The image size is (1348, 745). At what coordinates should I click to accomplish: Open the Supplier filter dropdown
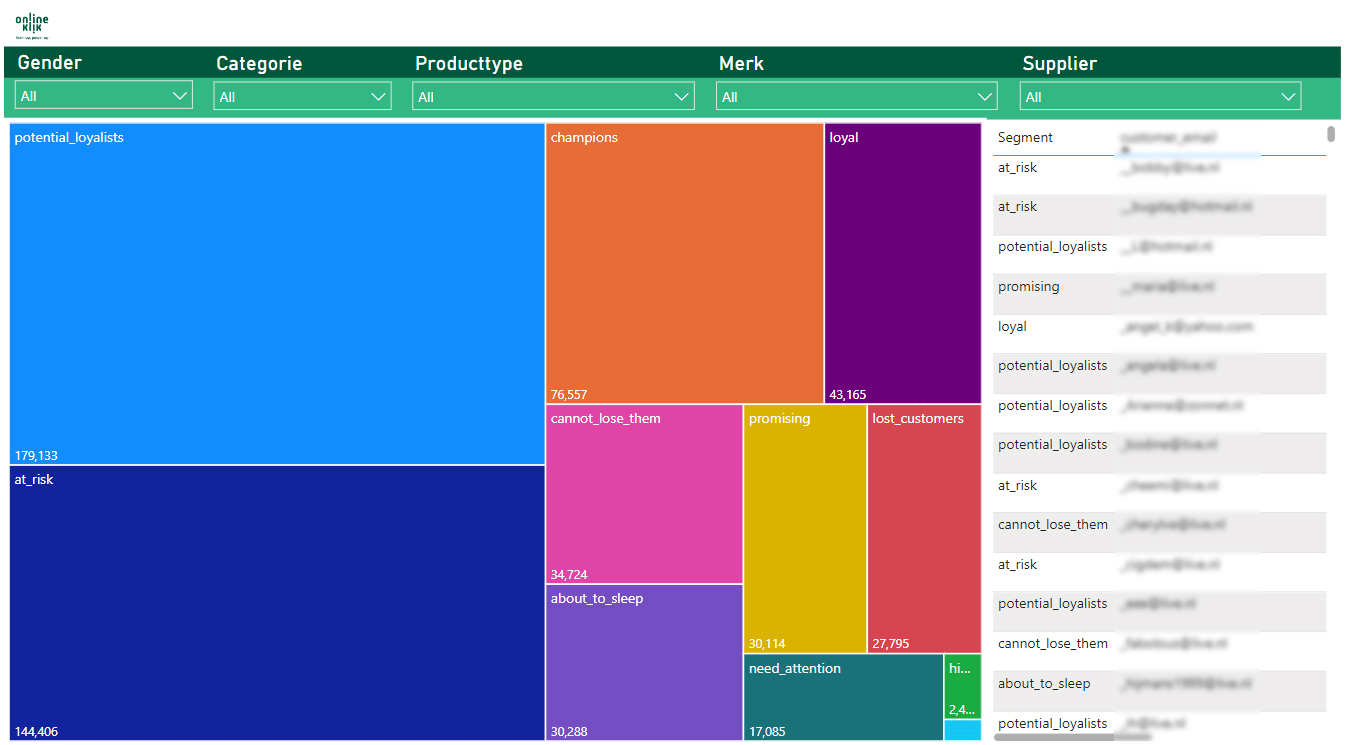(x=1160, y=96)
